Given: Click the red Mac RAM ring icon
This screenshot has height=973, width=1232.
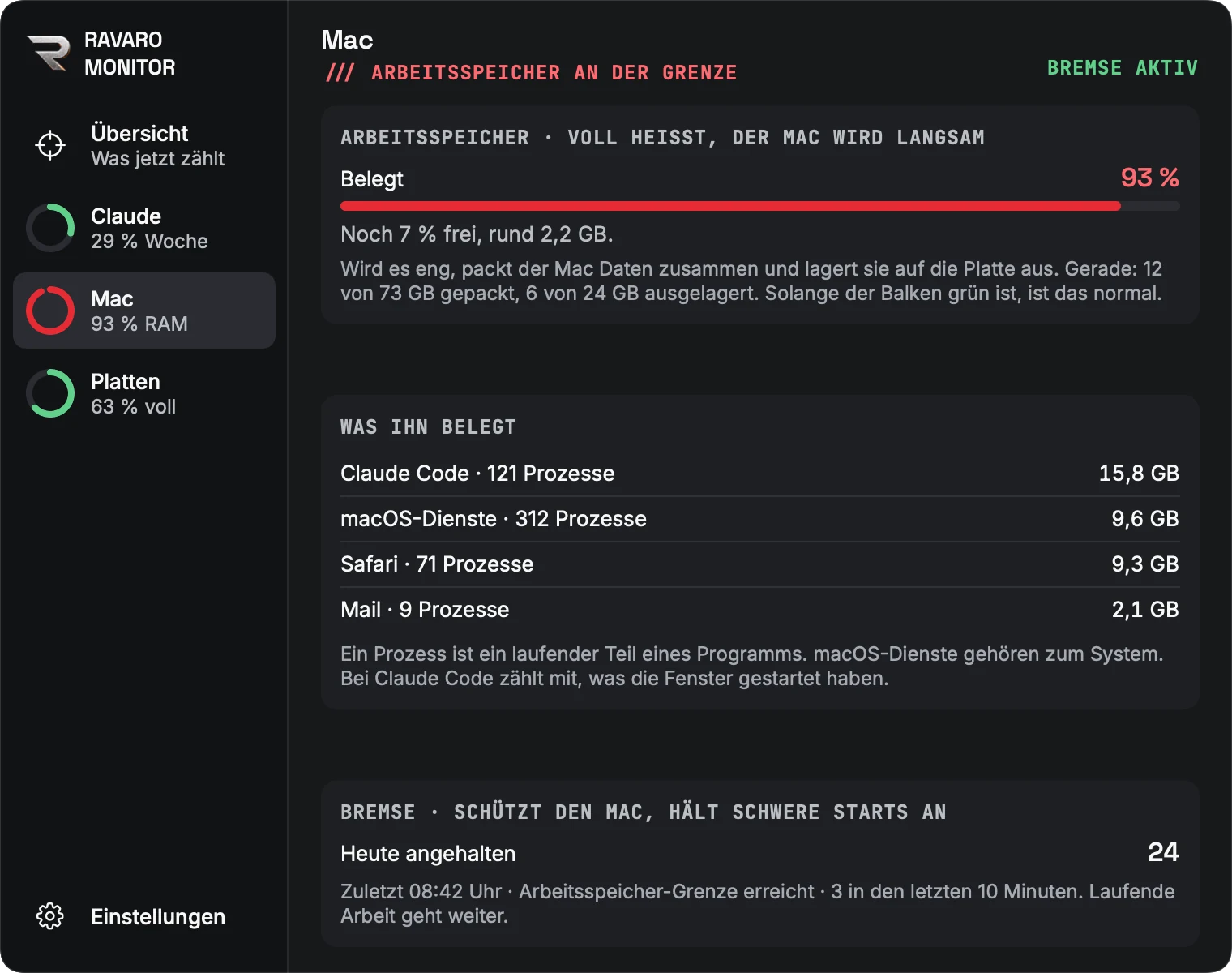Looking at the screenshot, I should point(50,311).
